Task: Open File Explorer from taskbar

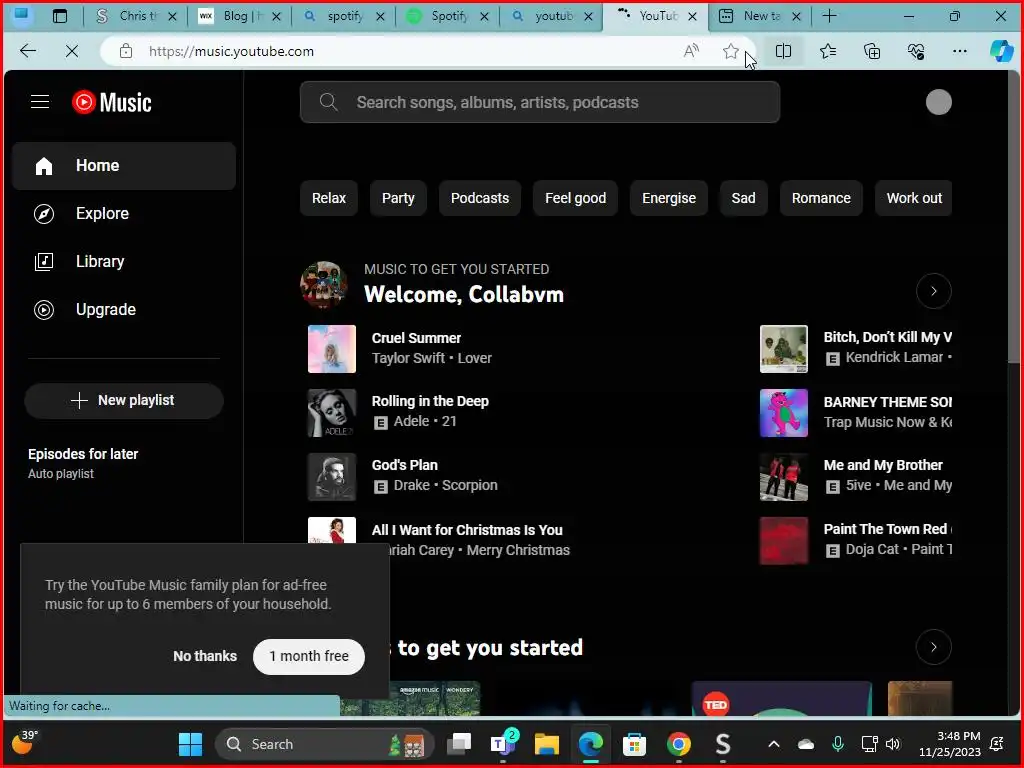Action: (547, 744)
